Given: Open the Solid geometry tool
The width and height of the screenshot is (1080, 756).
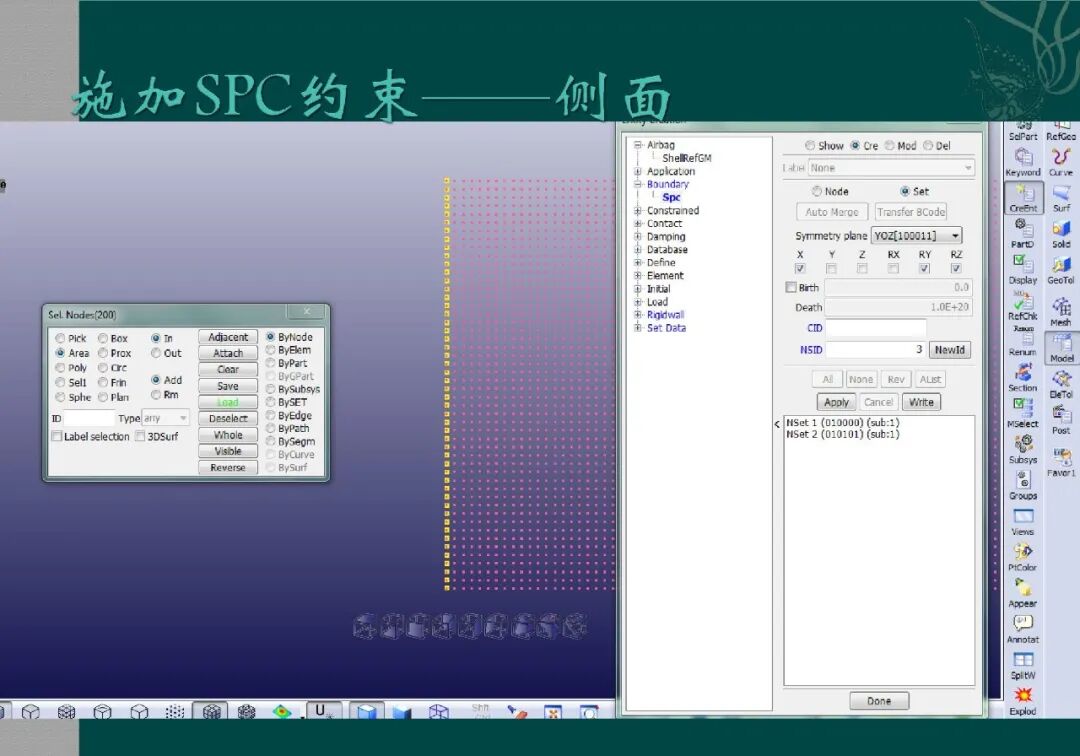Looking at the screenshot, I should pos(1061,234).
